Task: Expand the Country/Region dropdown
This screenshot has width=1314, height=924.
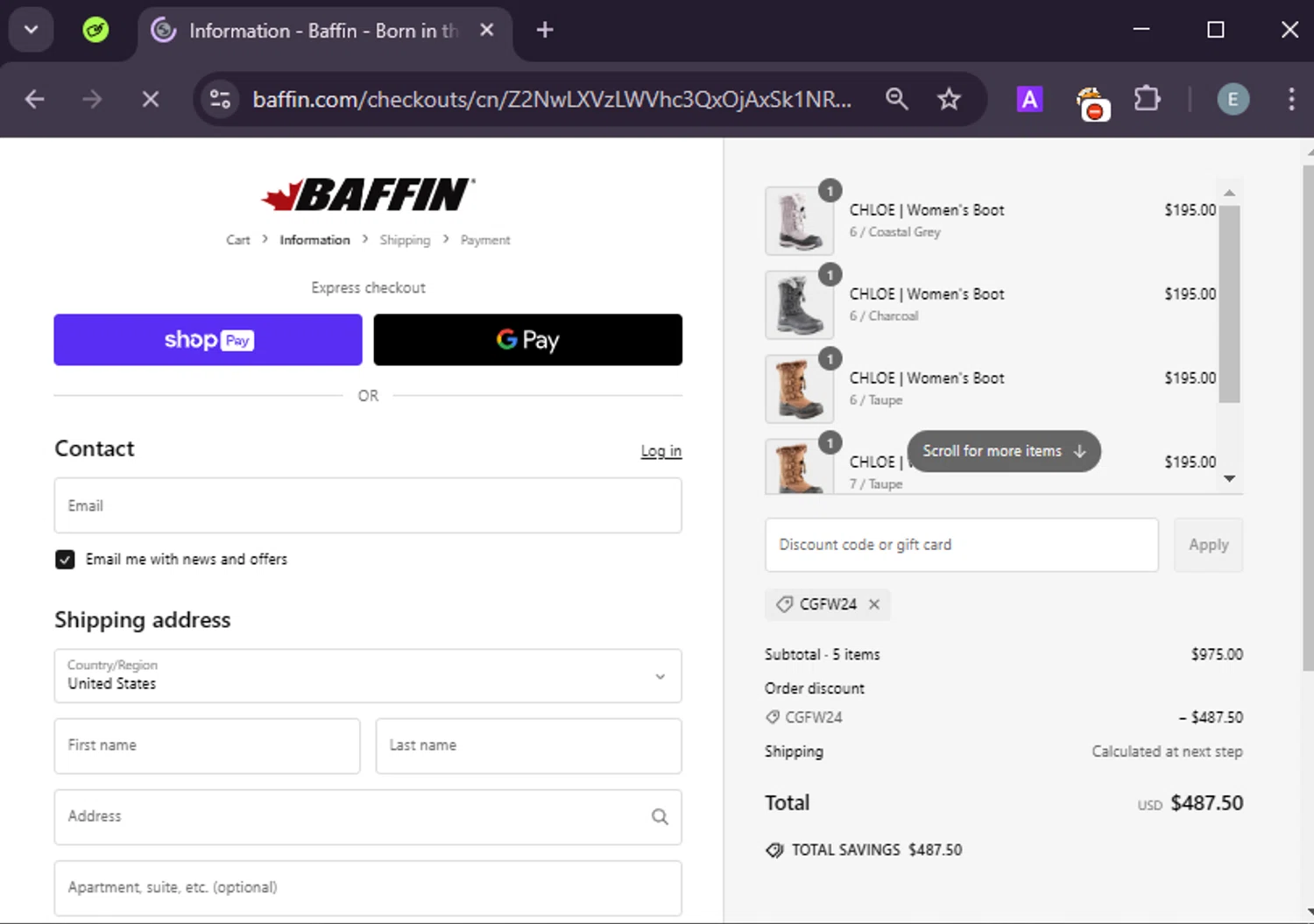Action: tap(368, 675)
